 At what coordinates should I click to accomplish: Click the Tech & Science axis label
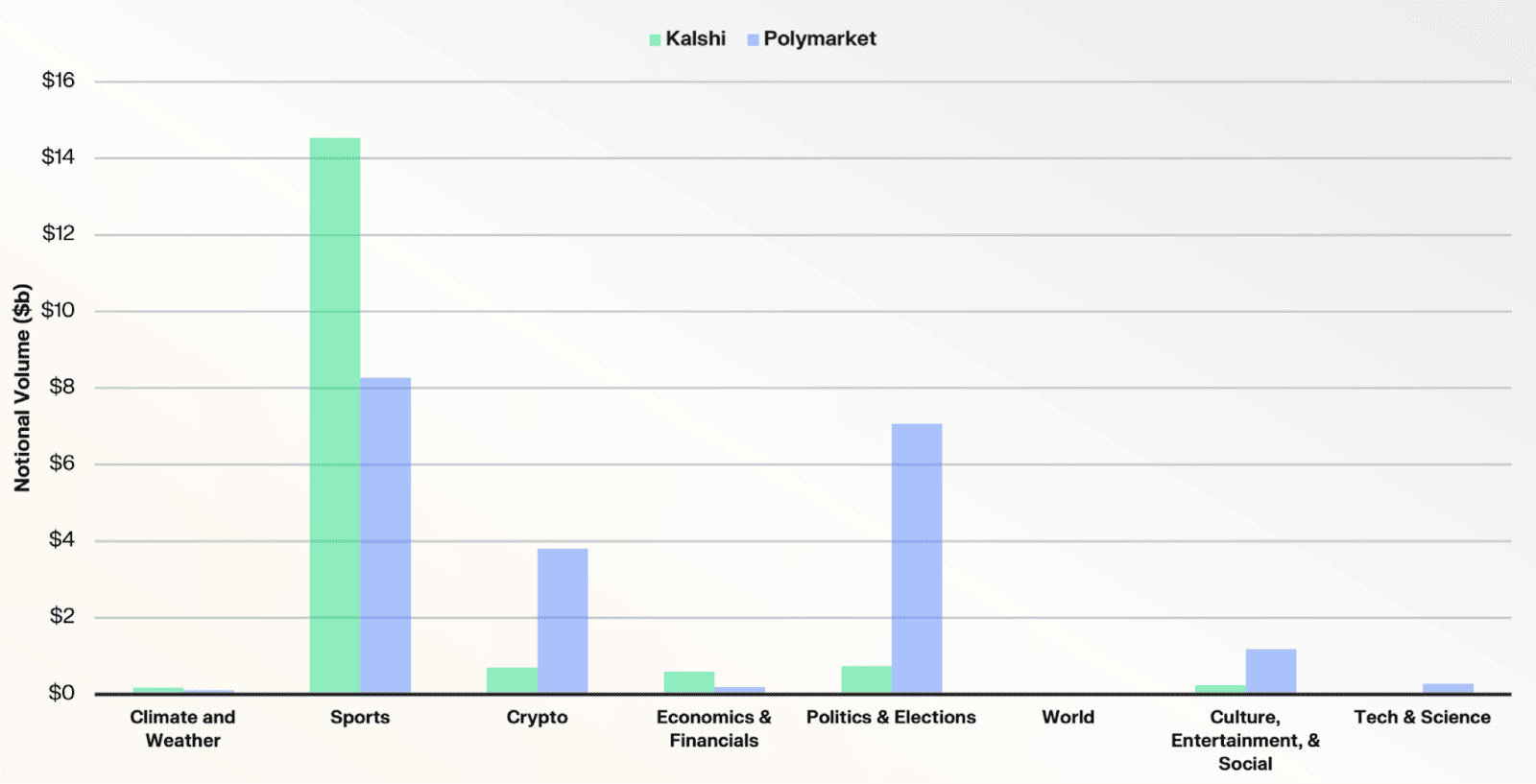[x=1422, y=717]
